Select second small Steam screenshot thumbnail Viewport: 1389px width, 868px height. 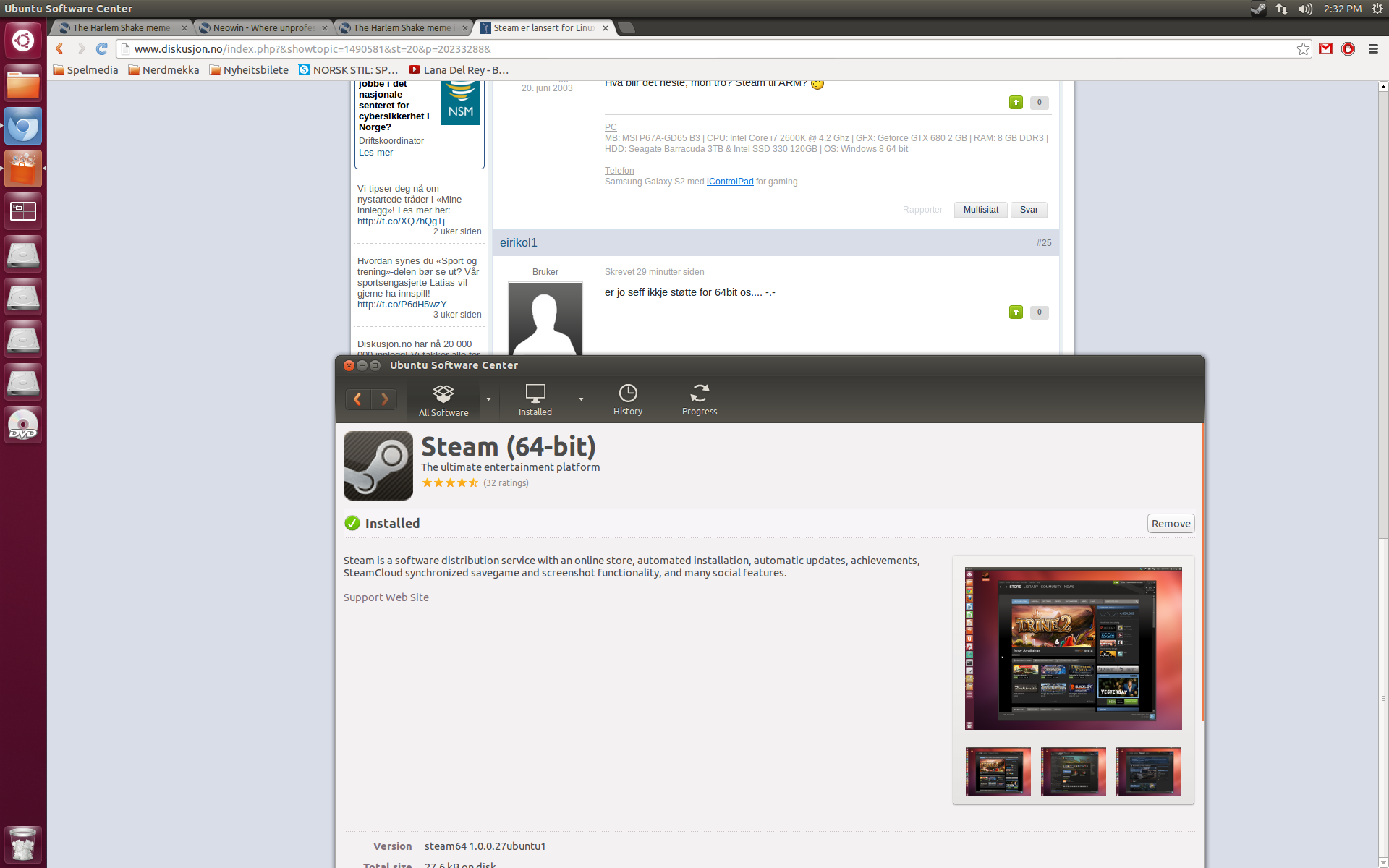(1074, 772)
